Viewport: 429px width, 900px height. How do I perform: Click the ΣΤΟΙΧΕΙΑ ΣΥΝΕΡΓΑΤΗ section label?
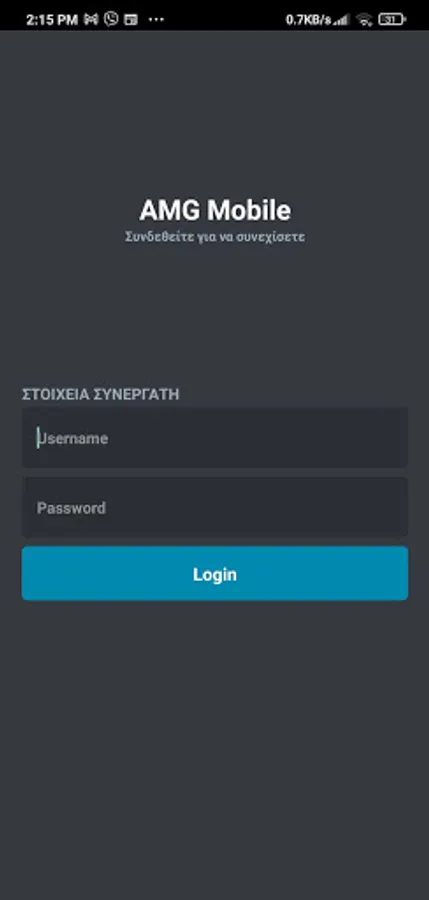[101, 394]
